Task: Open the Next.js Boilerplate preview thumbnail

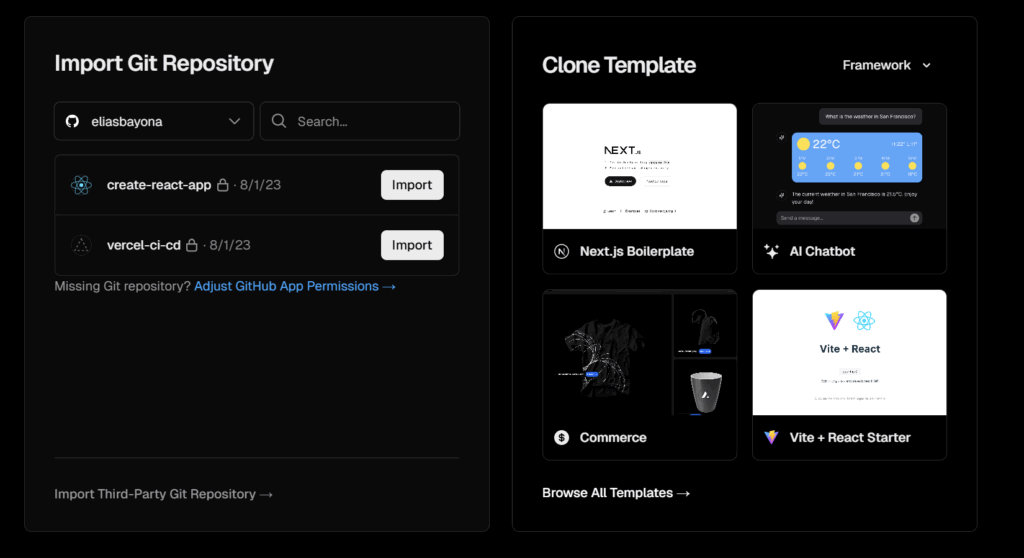Action: click(x=639, y=167)
